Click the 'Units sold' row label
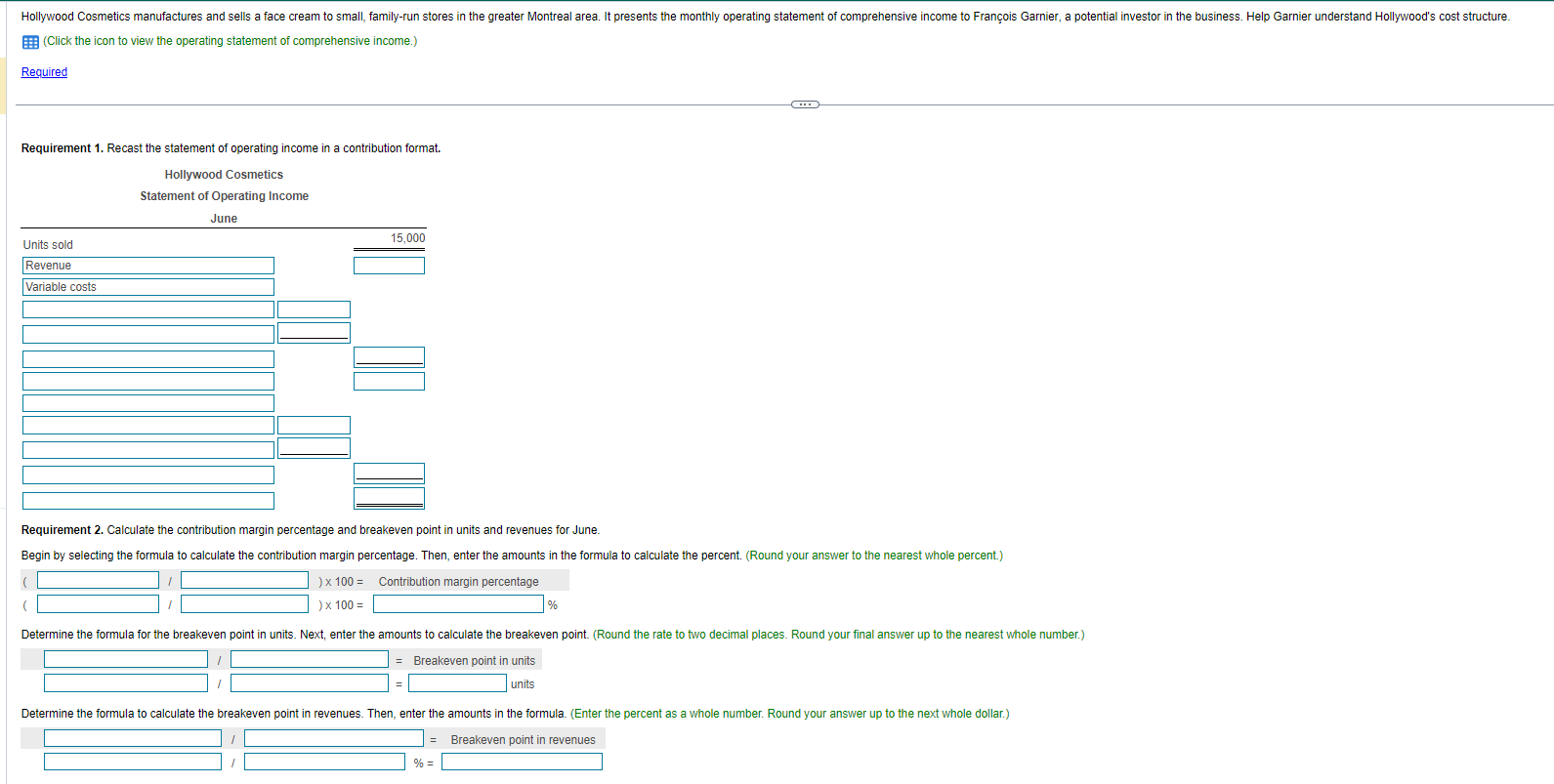This screenshot has height=784, width=1554. pyautogui.click(x=48, y=245)
